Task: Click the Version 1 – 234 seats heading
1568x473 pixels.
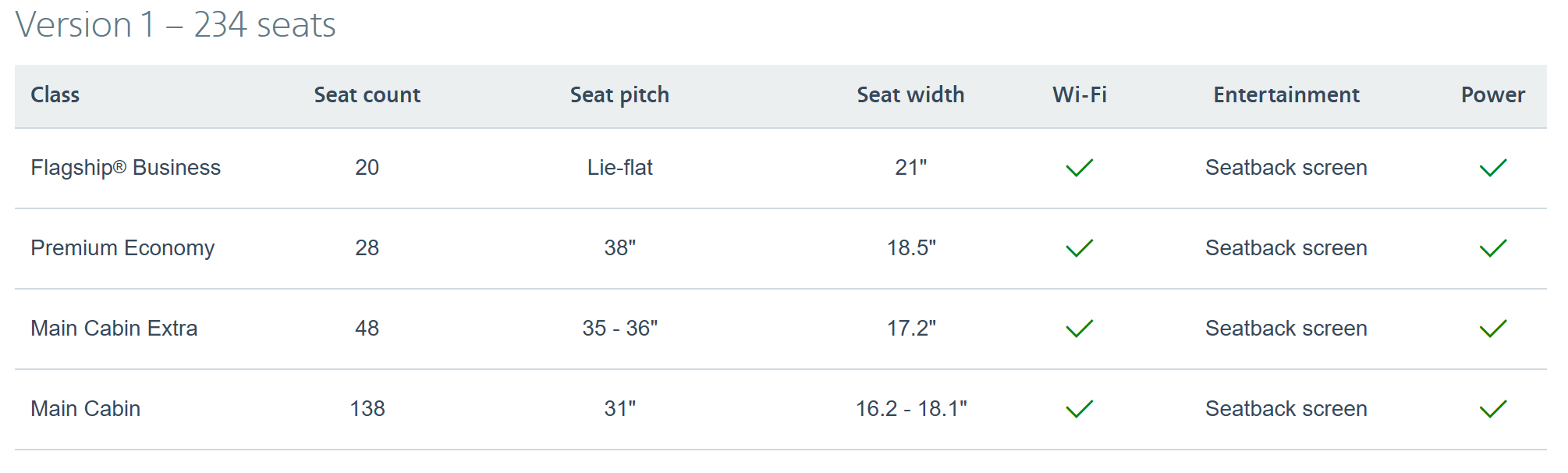Action: [x=176, y=24]
